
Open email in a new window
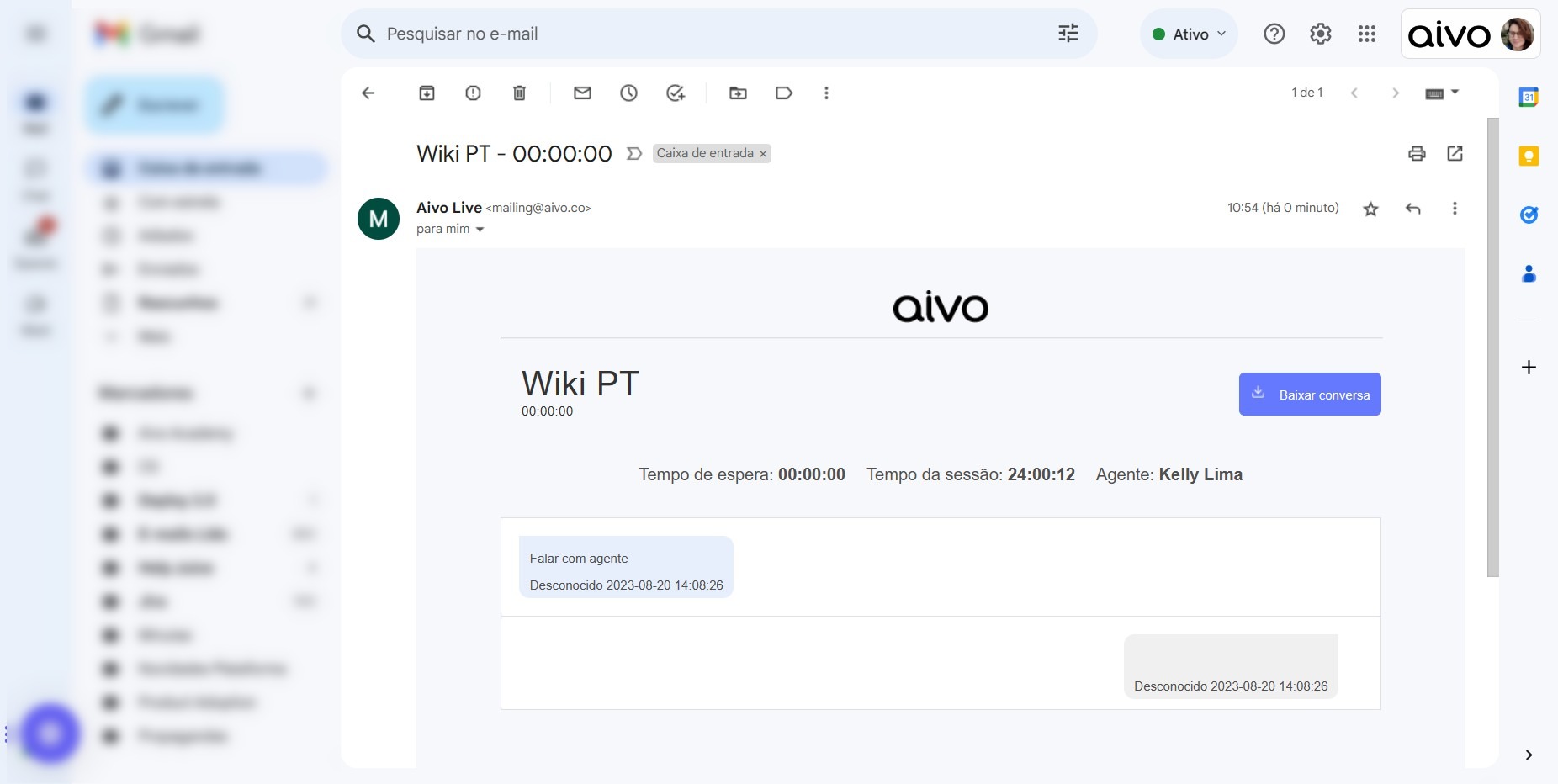click(1455, 153)
